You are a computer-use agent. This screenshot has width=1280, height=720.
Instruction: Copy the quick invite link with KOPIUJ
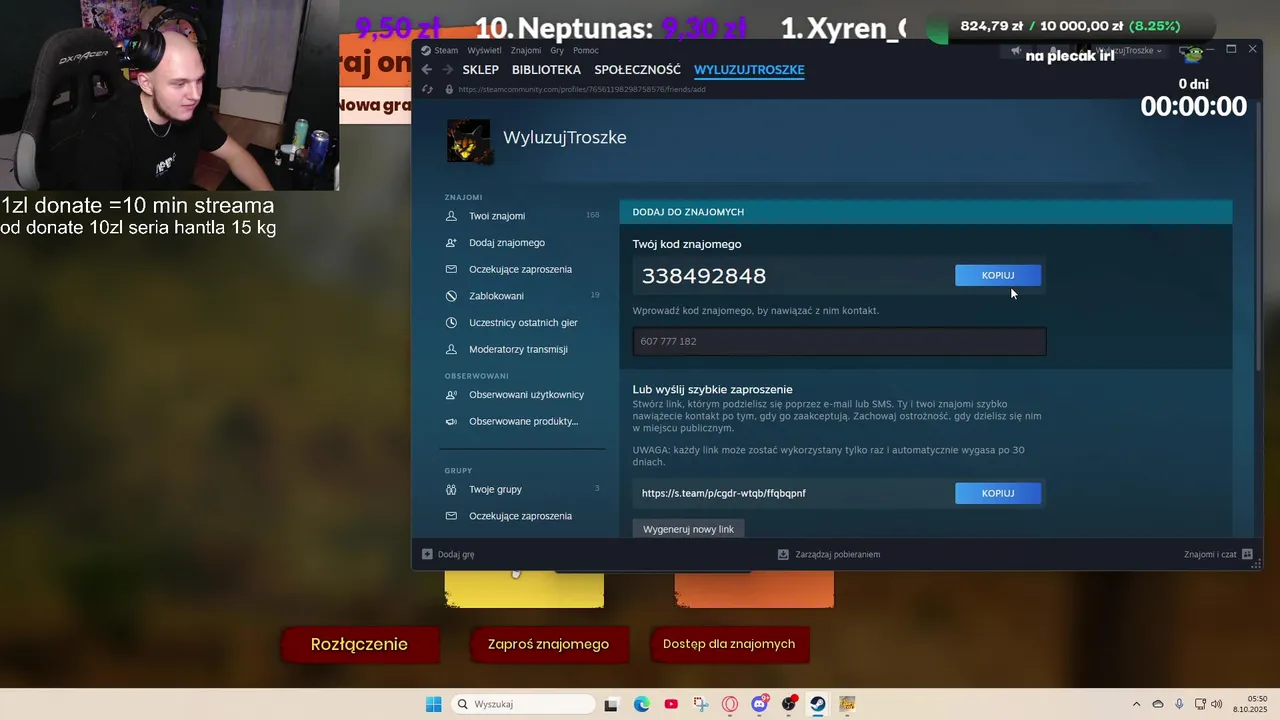[x=998, y=493]
